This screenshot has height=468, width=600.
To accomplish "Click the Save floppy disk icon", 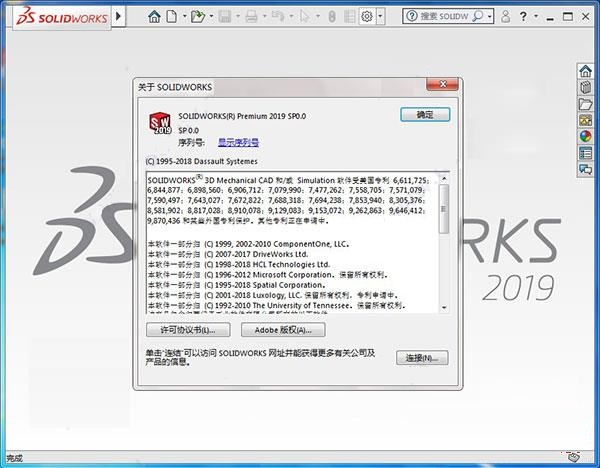I will [x=225, y=16].
